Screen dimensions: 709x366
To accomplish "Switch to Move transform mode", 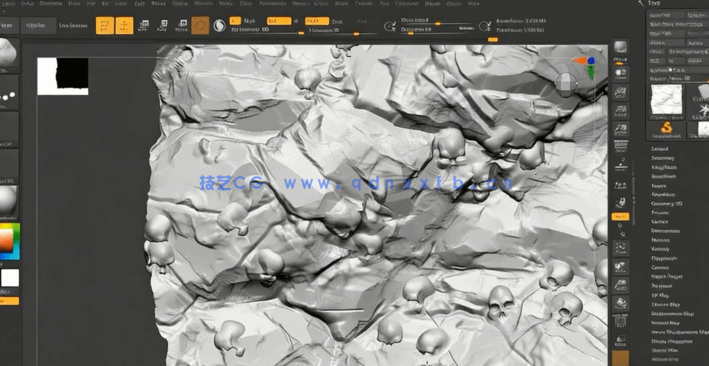I will pos(144,25).
